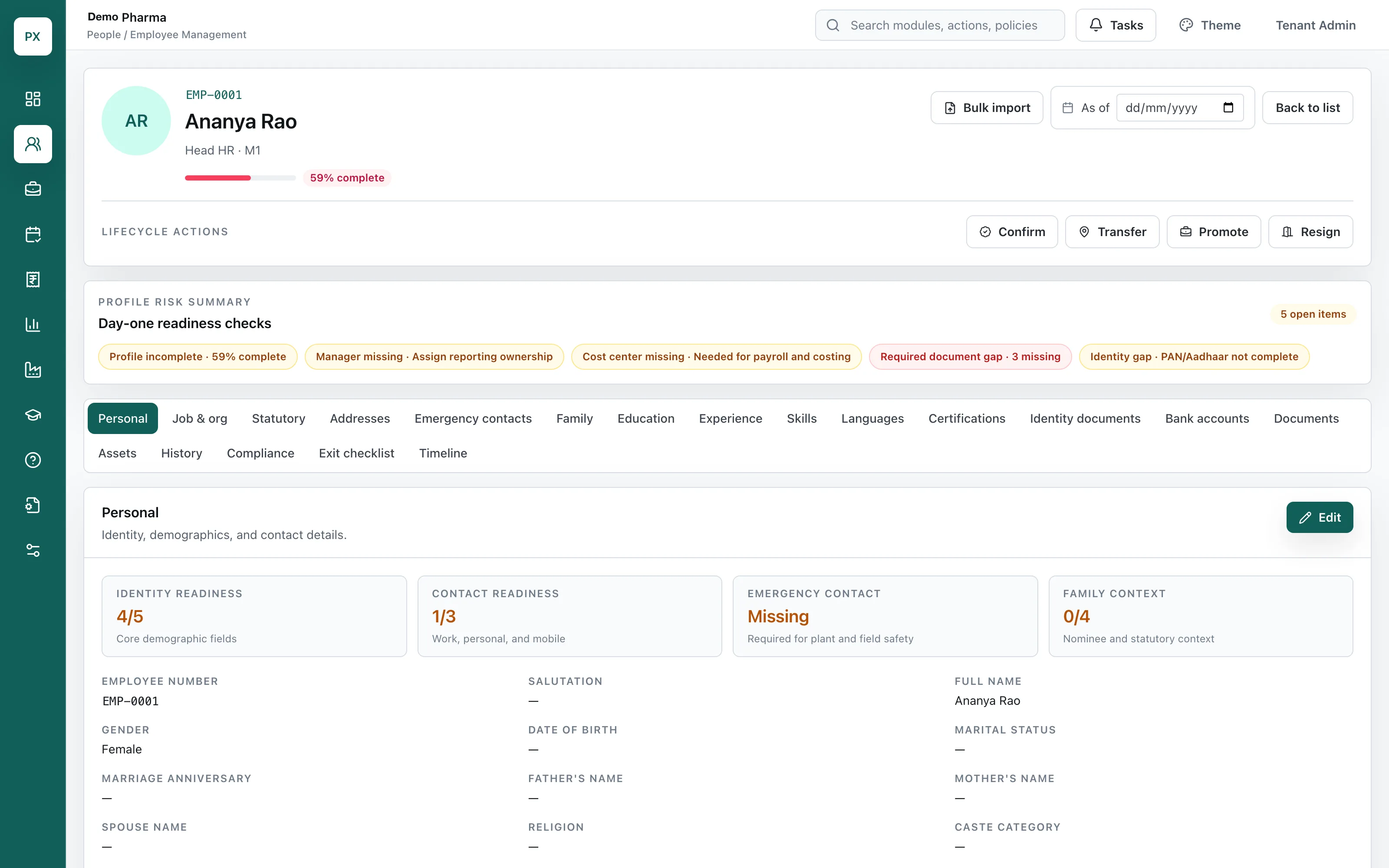This screenshot has height=868, width=1389.
Task: Click the Required document gap chip
Action: [x=970, y=356]
